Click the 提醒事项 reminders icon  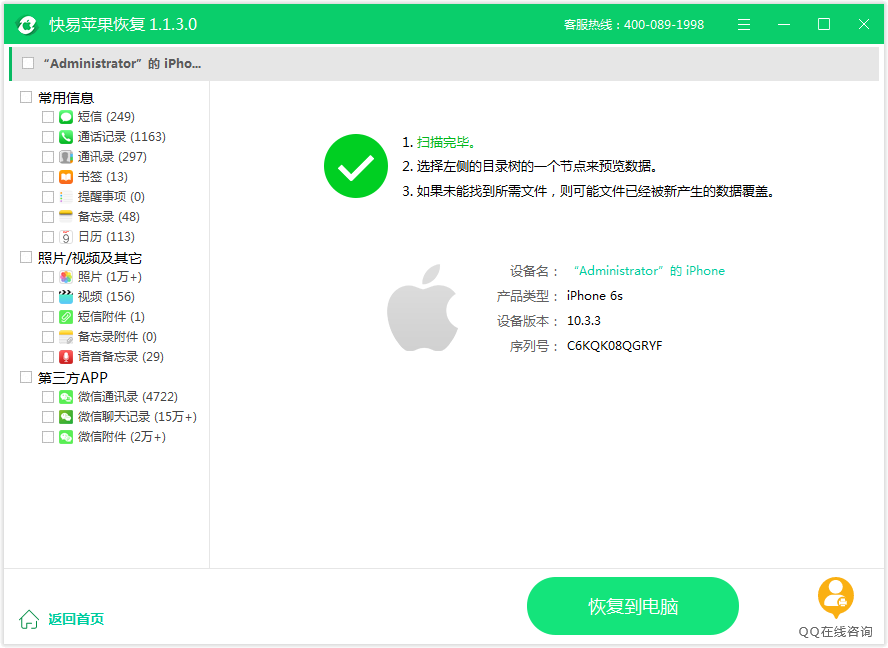tap(66, 197)
